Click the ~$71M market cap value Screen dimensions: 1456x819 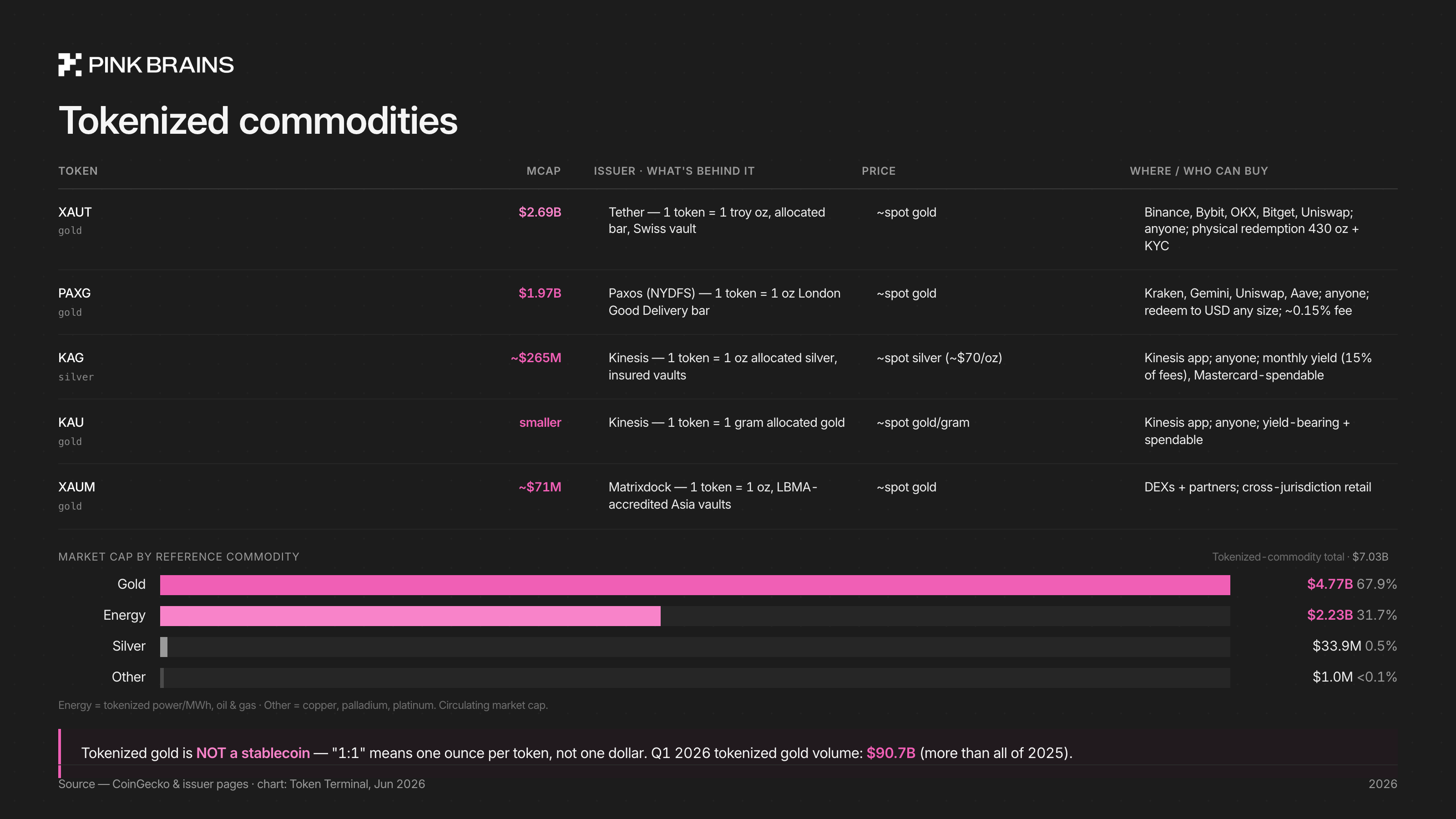pos(540,487)
